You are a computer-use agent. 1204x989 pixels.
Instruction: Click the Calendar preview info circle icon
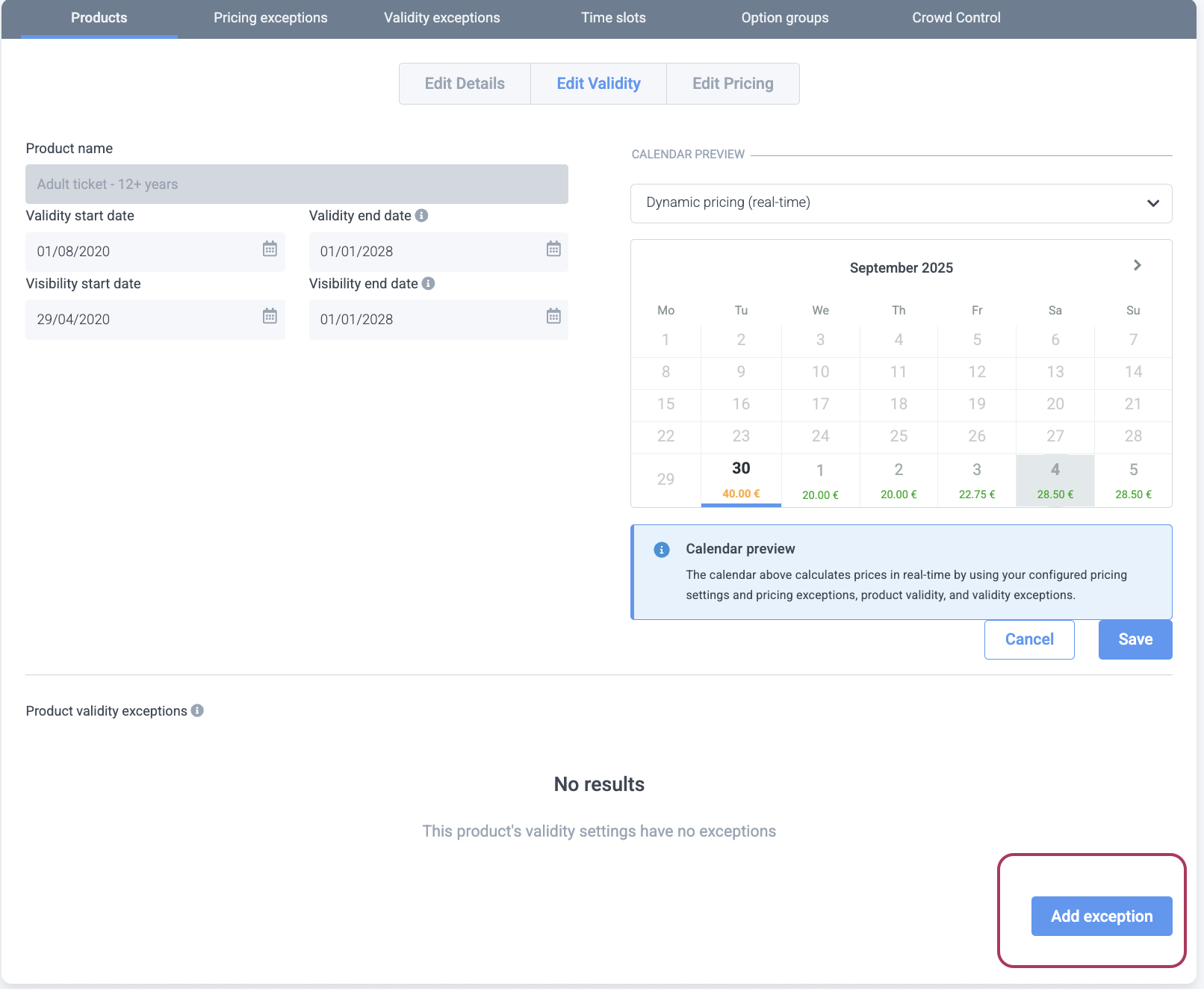tap(662, 550)
